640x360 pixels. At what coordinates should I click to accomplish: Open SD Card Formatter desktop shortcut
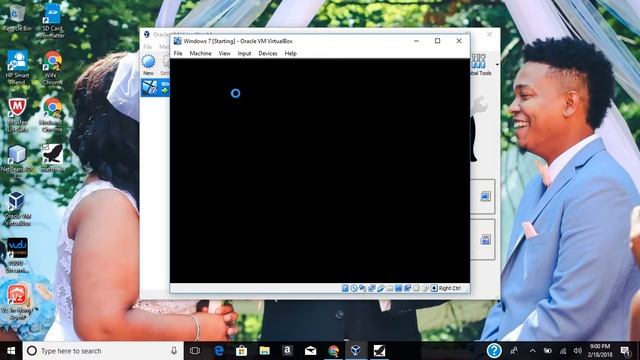coord(52,21)
